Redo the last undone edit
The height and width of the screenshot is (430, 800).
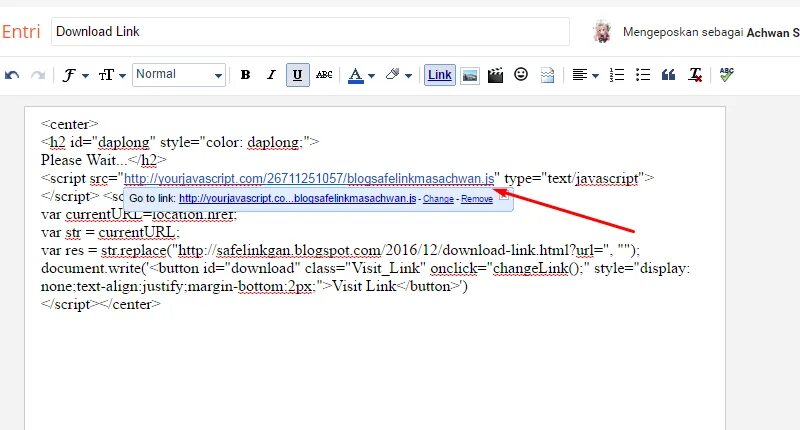[38, 75]
